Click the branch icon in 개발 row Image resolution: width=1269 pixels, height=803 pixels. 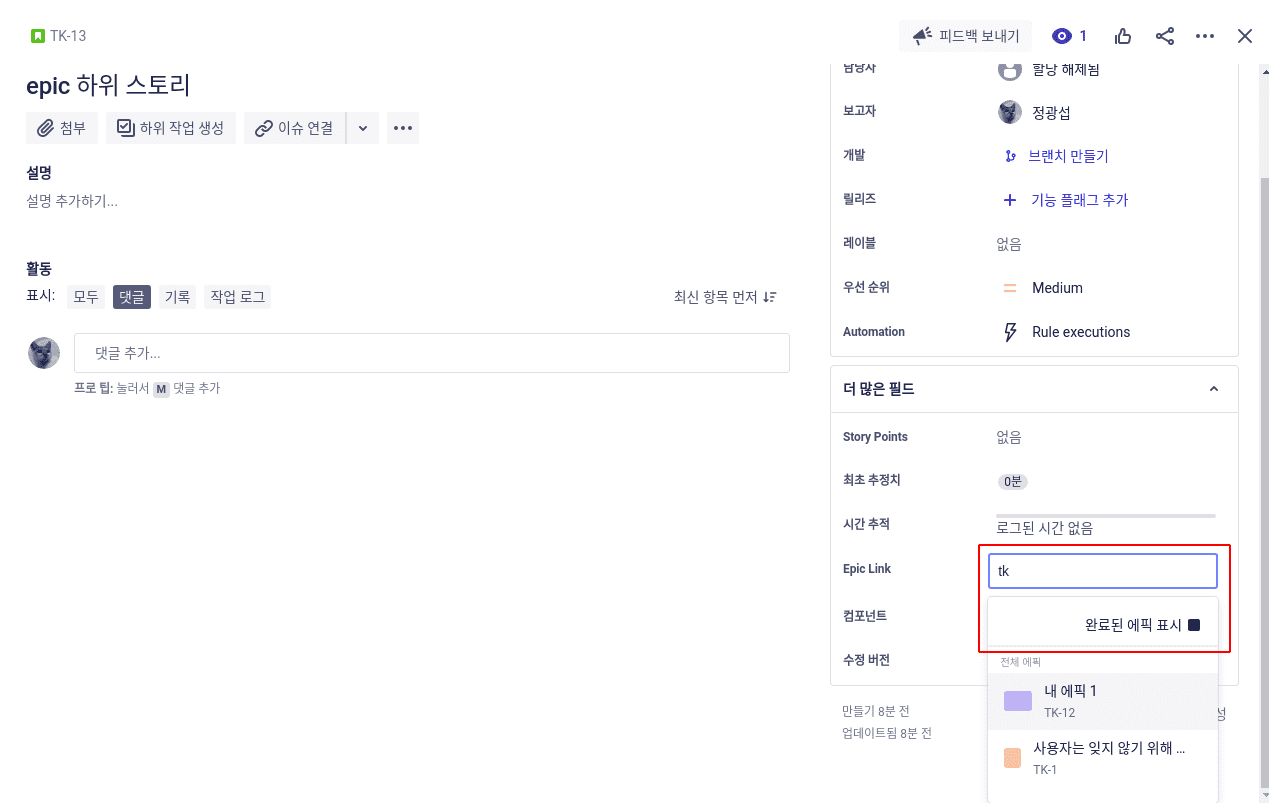[x=1010, y=156]
